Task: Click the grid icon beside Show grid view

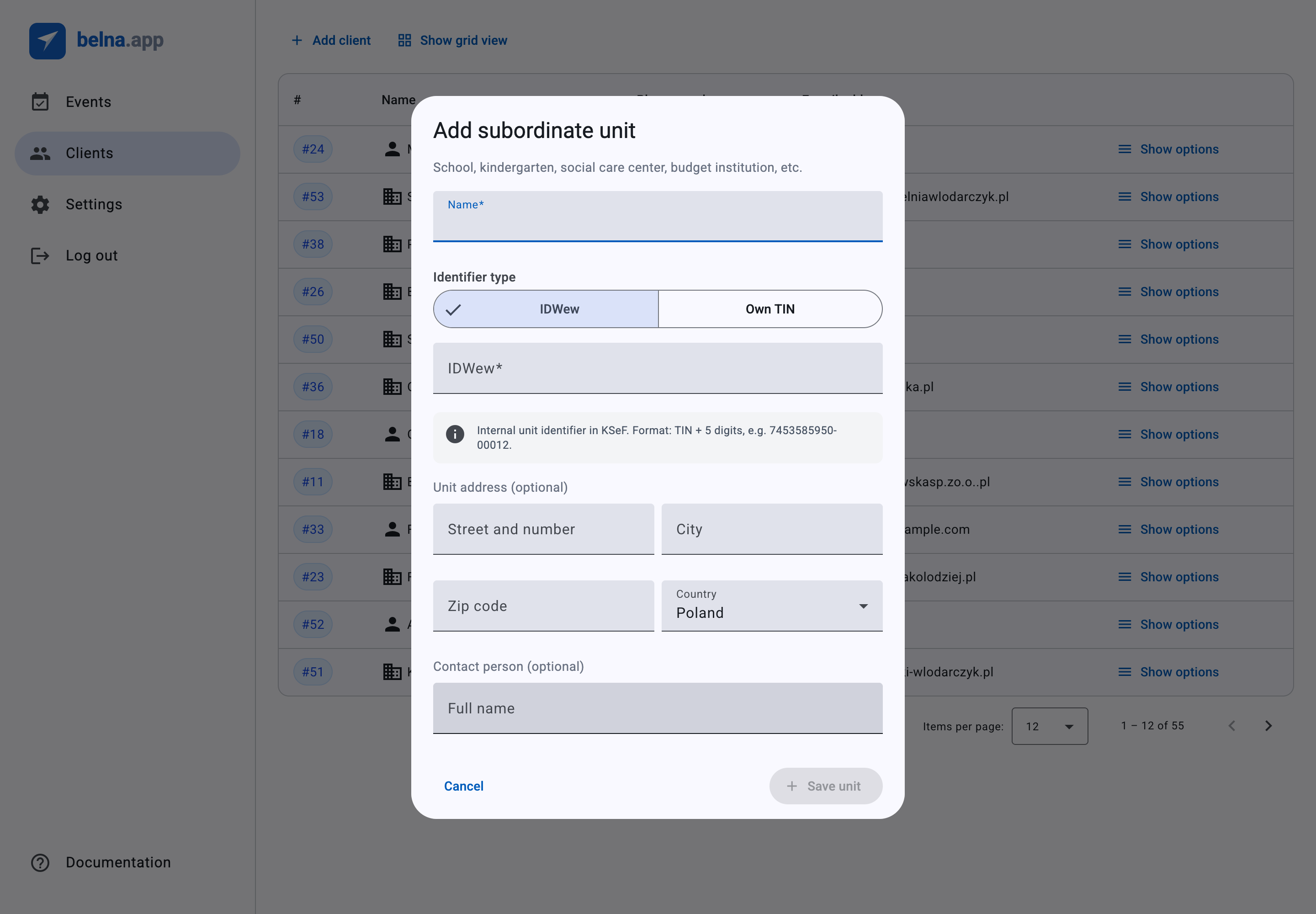Action: 404,40
